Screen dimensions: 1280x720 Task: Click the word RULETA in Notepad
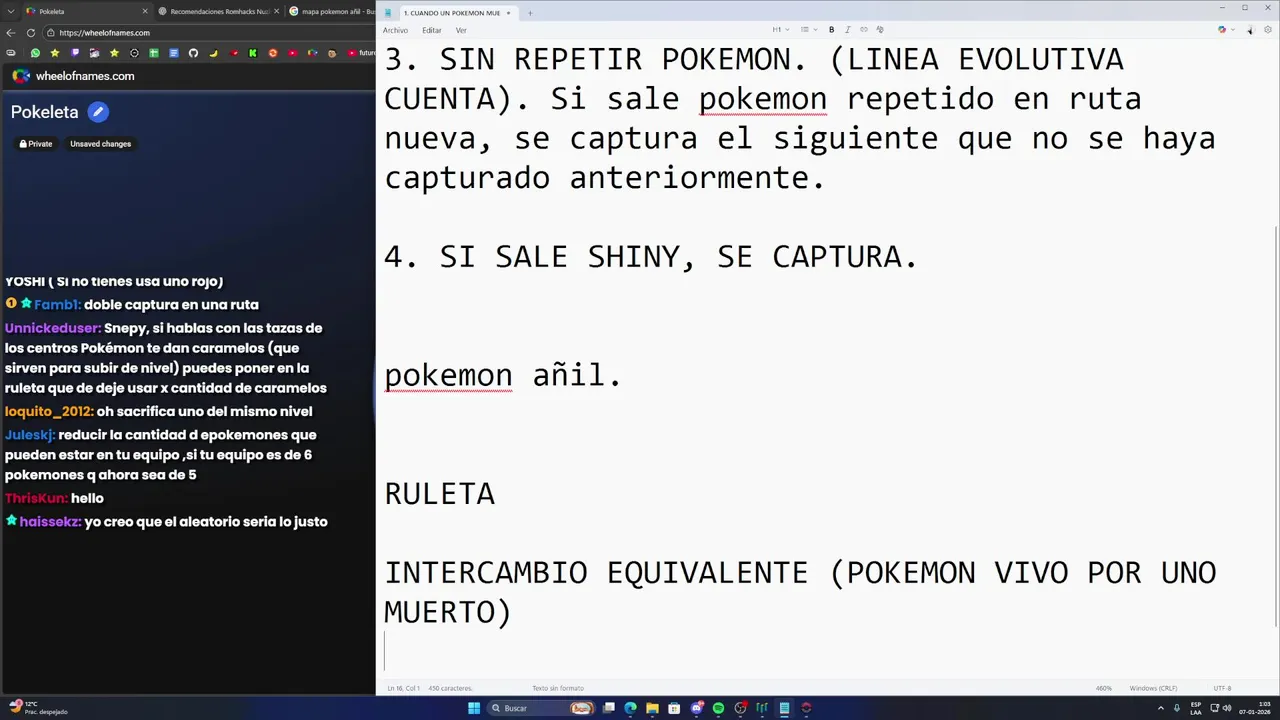[440, 494]
